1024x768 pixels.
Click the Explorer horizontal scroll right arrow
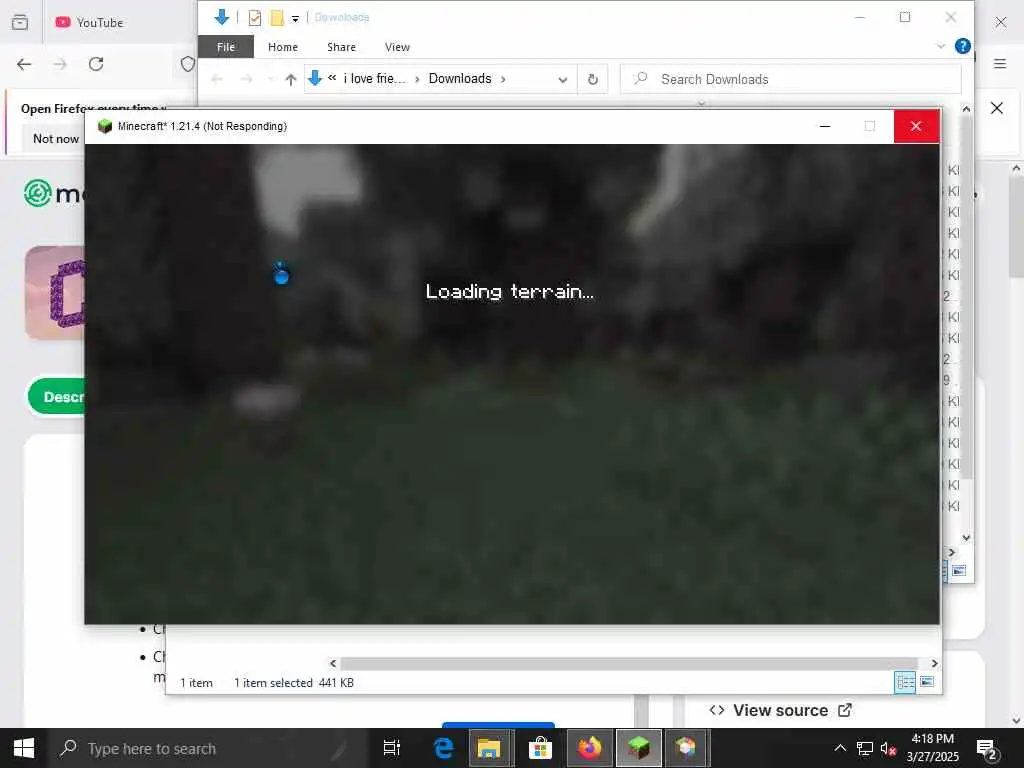935,664
